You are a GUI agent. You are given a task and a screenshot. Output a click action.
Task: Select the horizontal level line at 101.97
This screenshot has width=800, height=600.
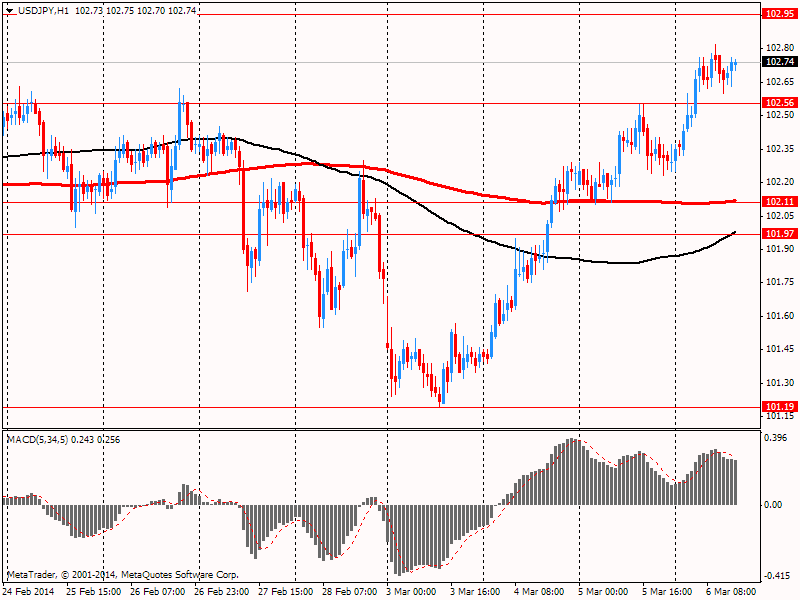[x=382, y=234]
